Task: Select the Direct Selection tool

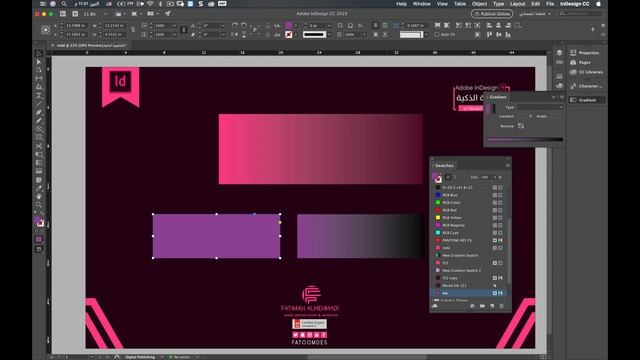Action: pos(39,62)
